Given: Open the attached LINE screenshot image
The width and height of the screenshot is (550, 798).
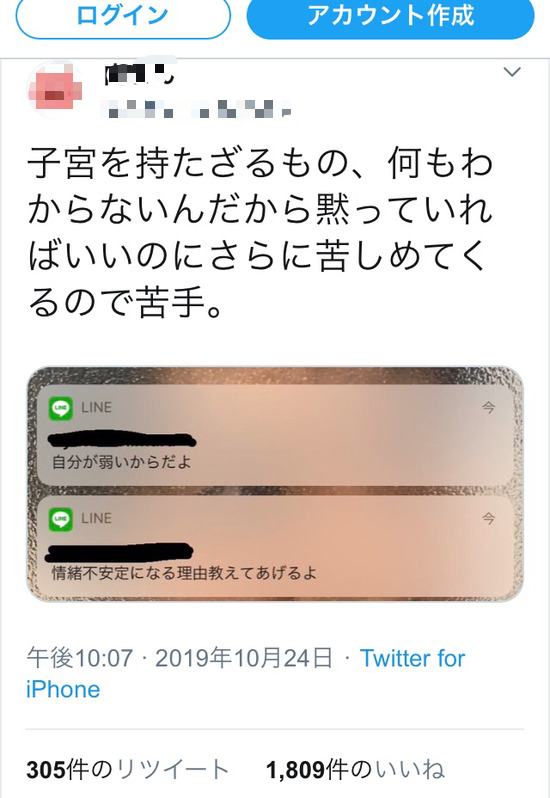Looking at the screenshot, I should 275,484.
